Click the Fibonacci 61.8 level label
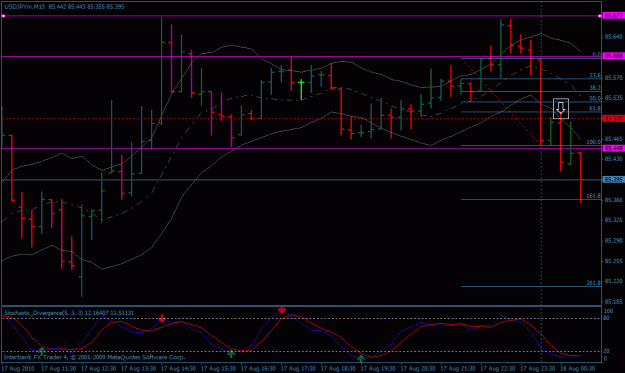 click(x=595, y=108)
